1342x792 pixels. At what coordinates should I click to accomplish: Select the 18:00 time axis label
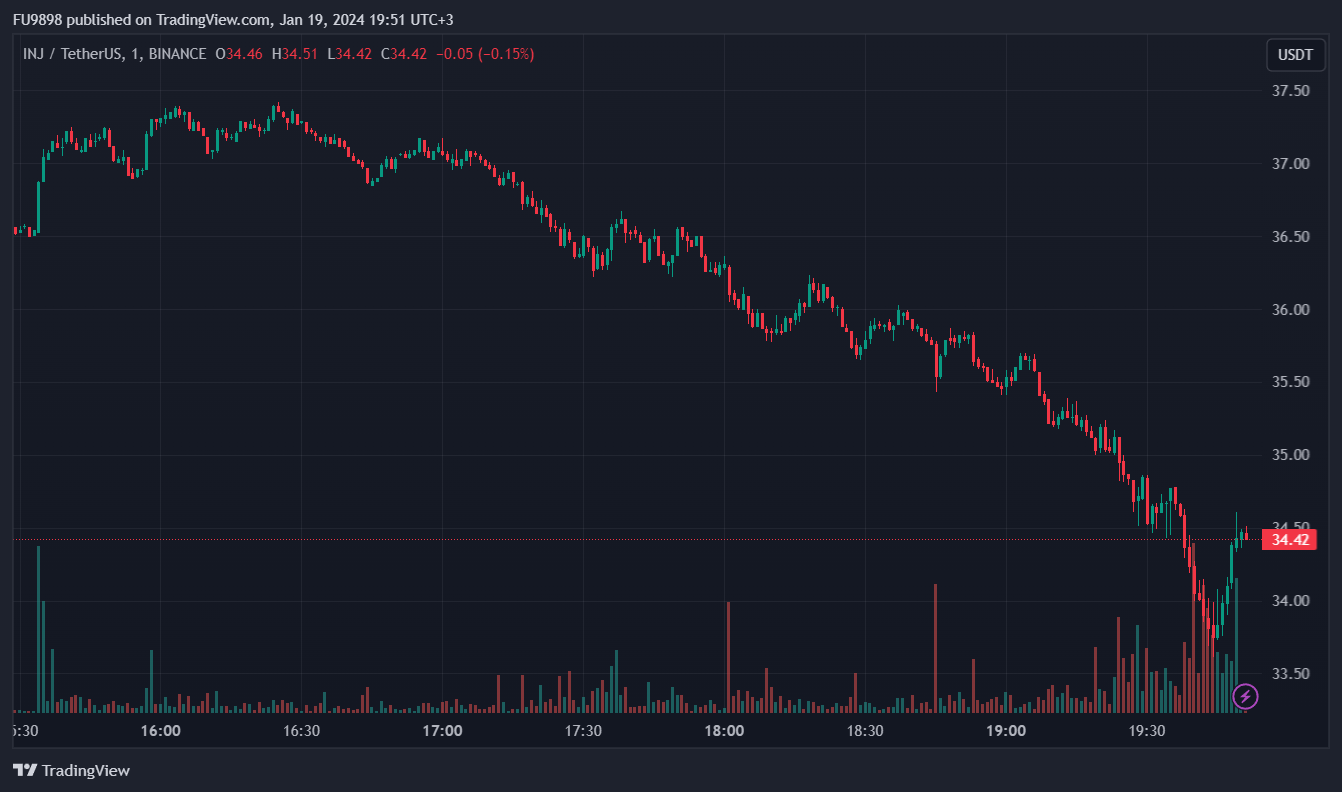(724, 731)
